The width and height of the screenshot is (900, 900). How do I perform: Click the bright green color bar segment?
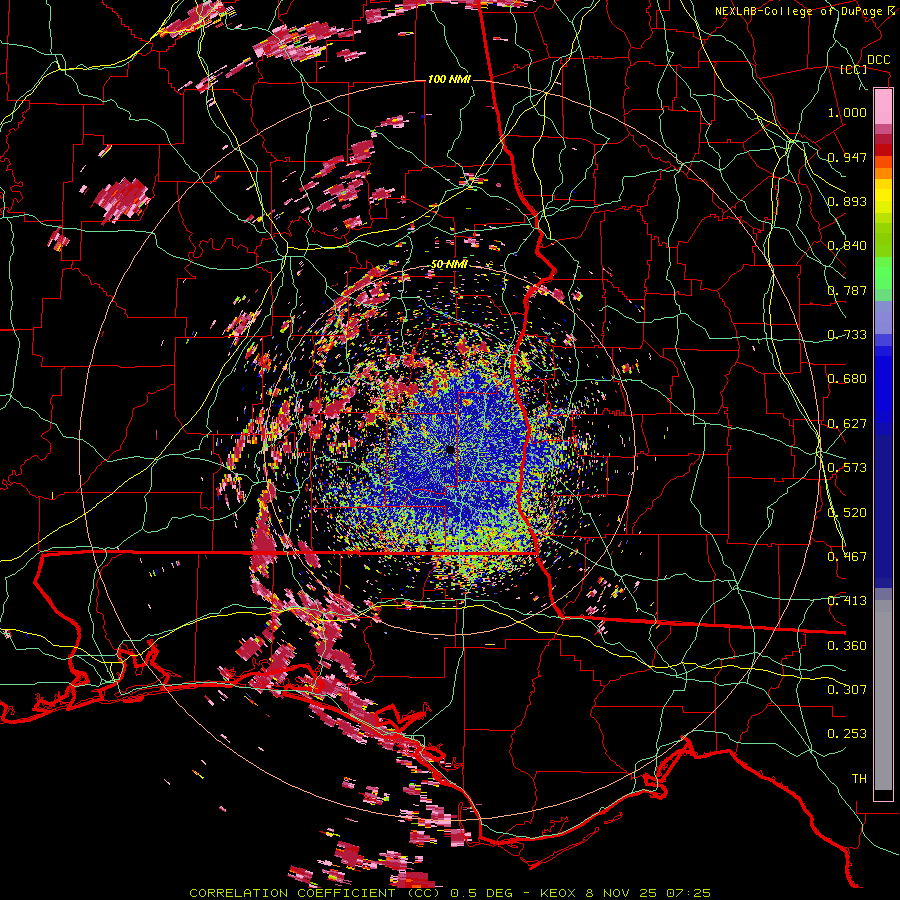pos(883,273)
